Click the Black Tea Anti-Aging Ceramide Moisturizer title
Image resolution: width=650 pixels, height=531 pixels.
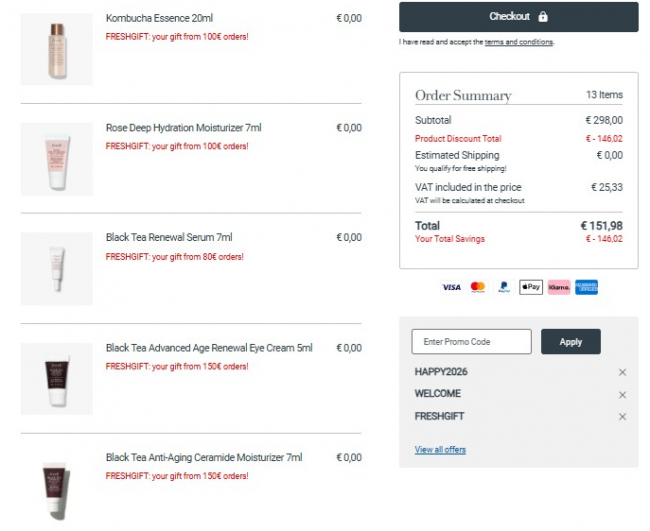[x=204, y=457]
